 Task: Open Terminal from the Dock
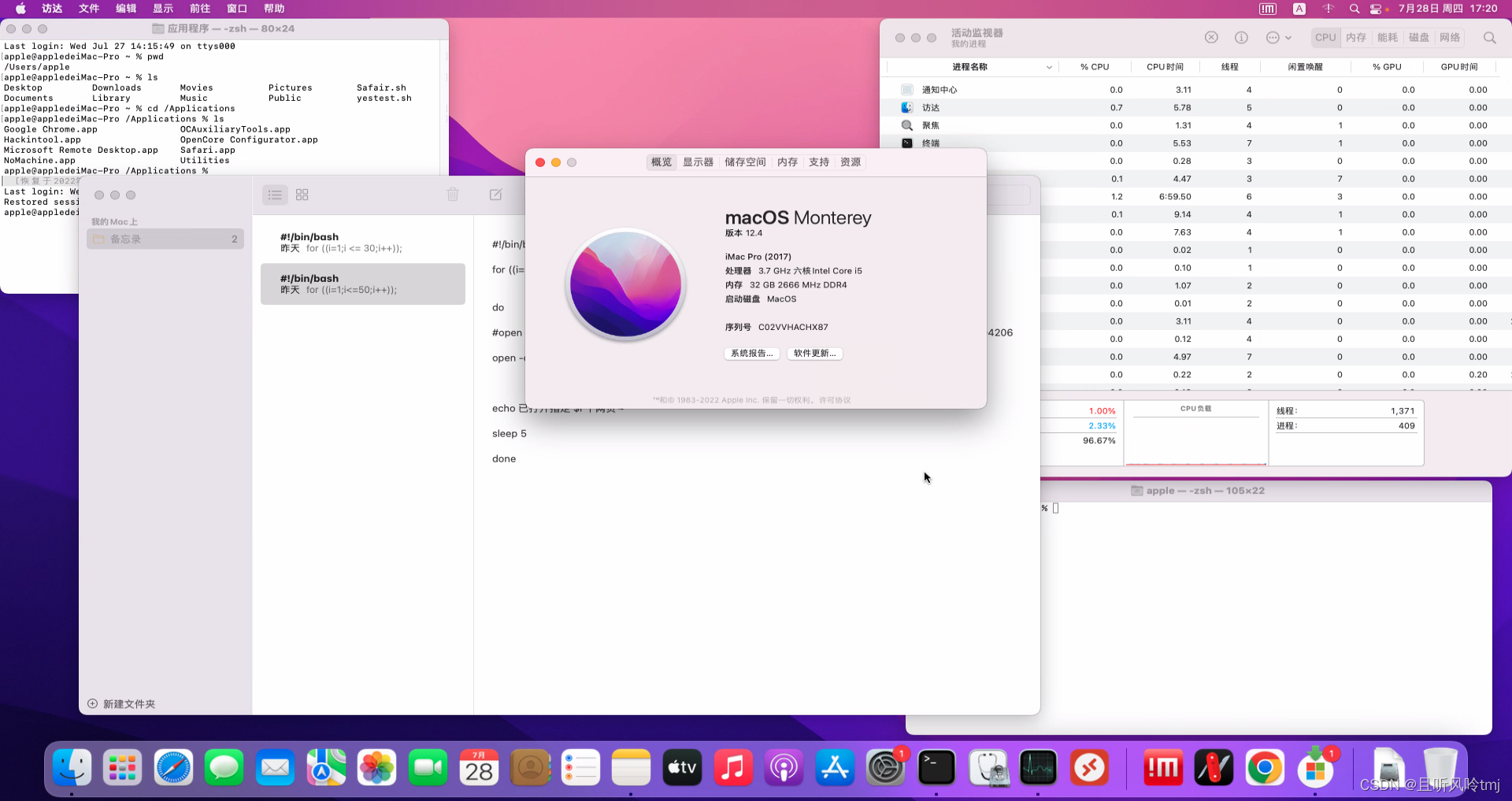pyautogui.click(x=936, y=767)
